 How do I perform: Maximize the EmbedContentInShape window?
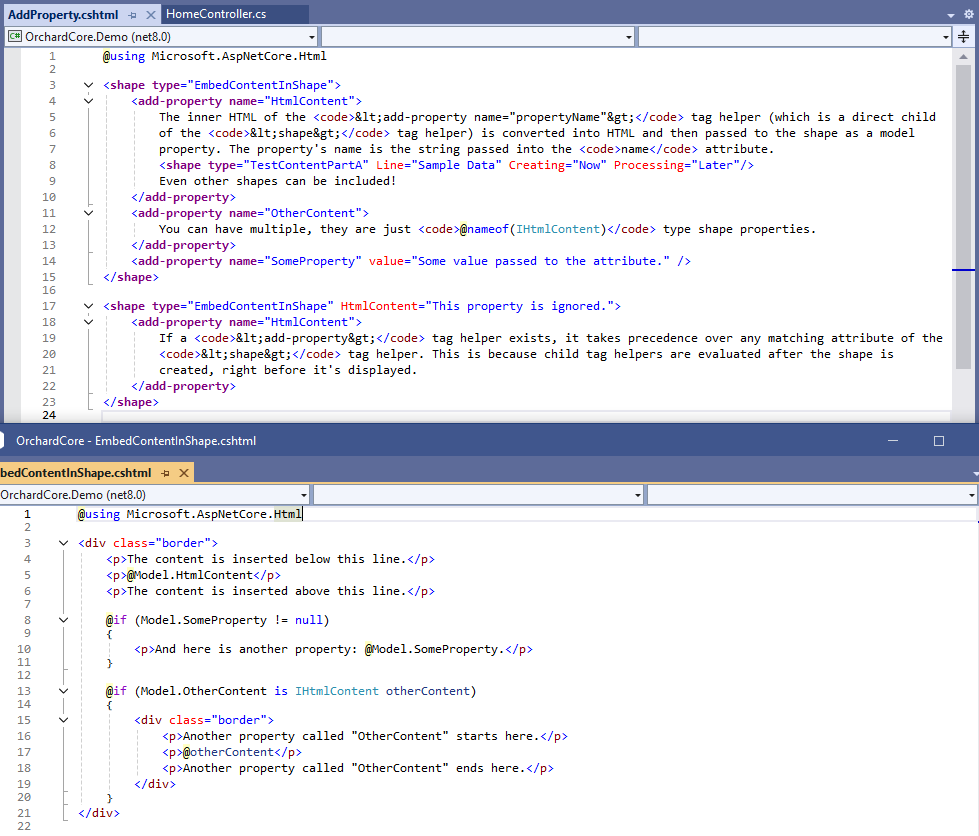click(x=938, y=441)
